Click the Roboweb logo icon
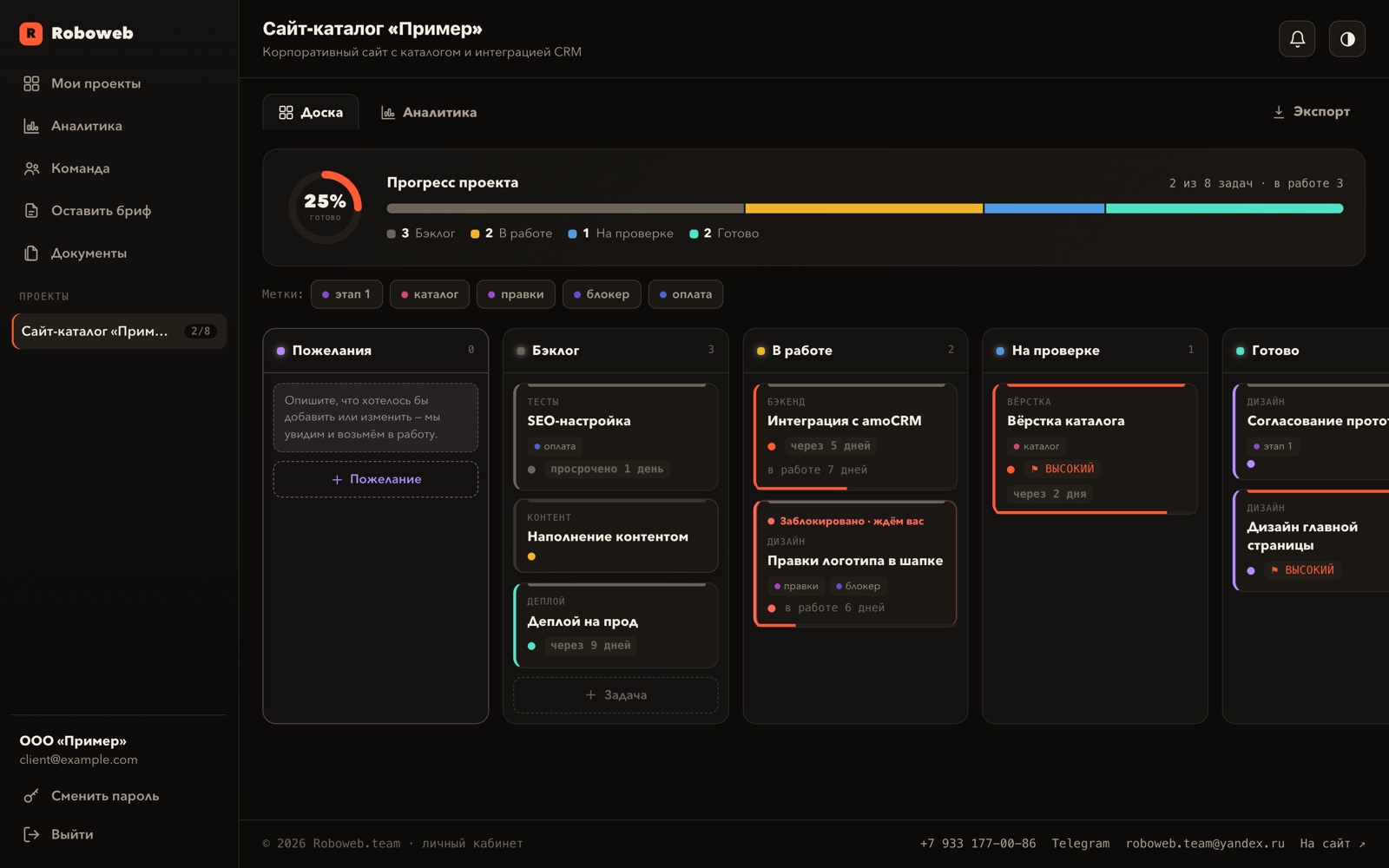Image resolution: width=1389 pixels, height=868 pixels. [x=30, y=33]
